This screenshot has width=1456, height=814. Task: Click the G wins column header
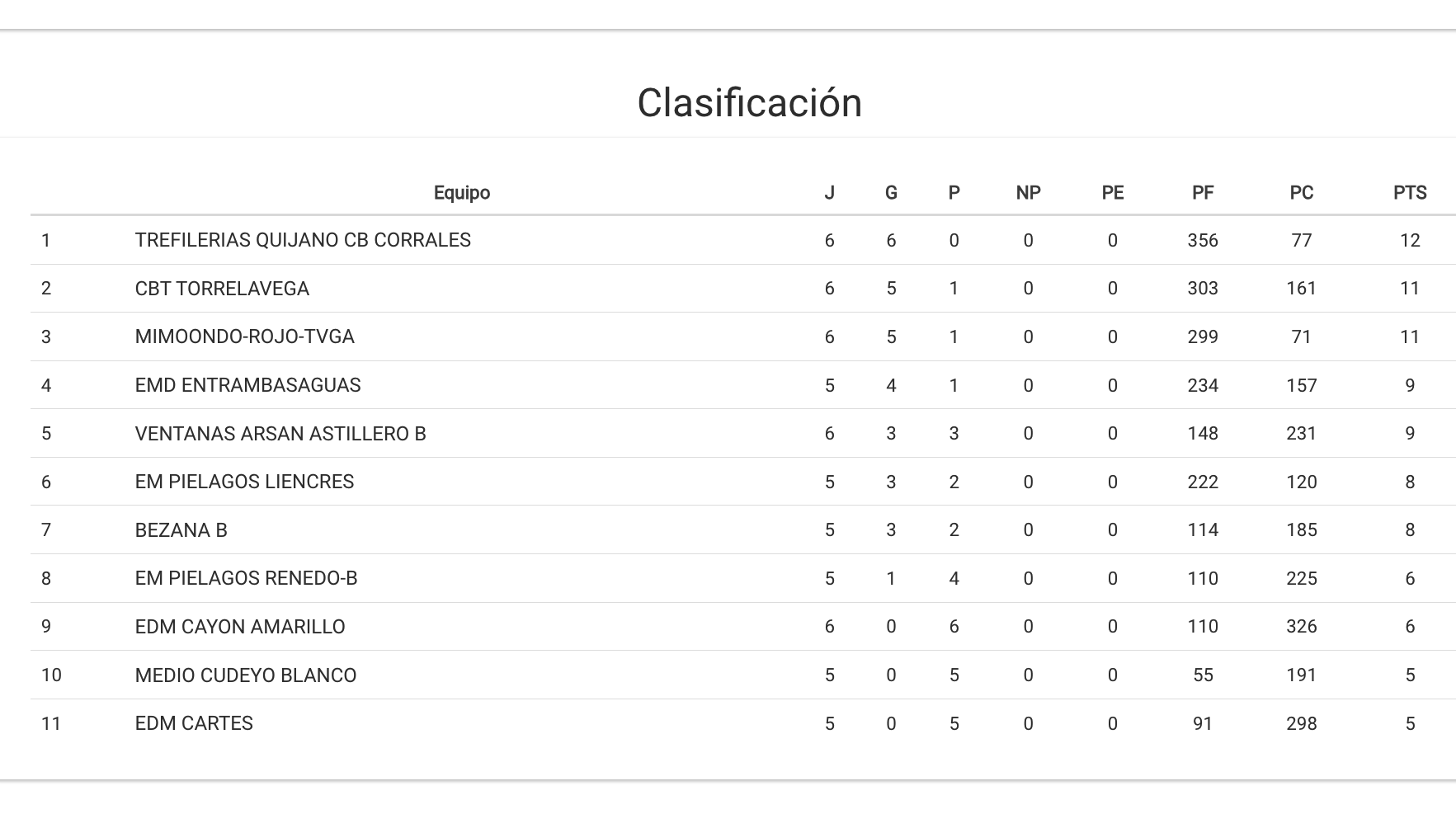point(890,193)
